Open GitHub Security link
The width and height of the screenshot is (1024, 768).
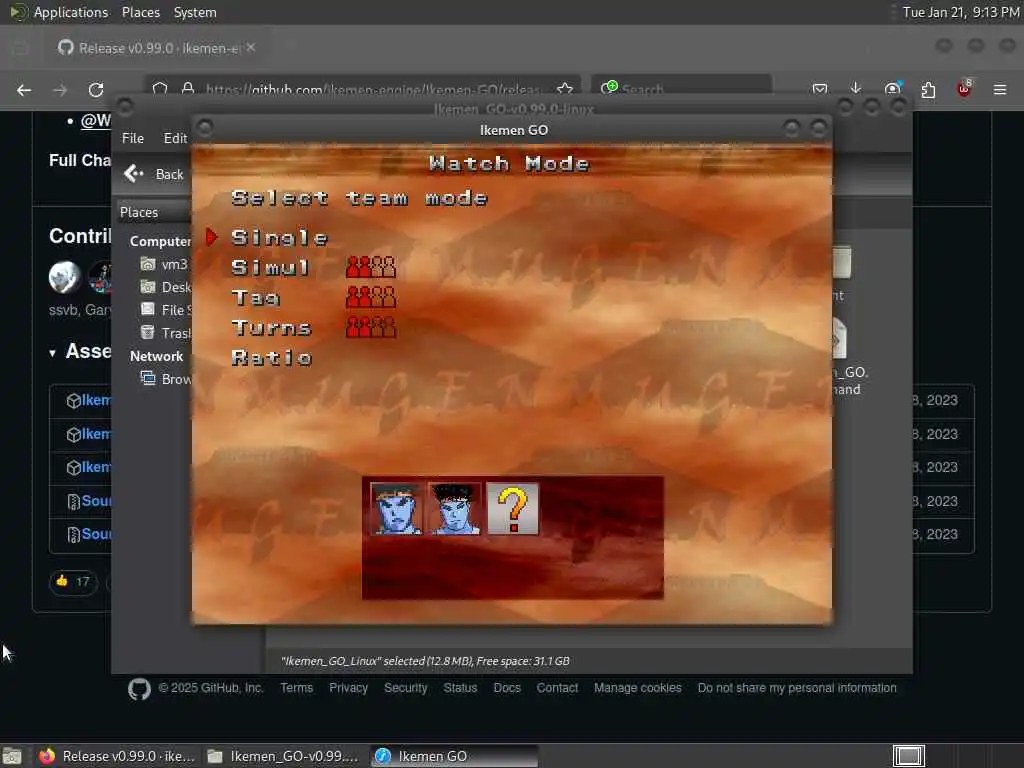coord(406,688)
